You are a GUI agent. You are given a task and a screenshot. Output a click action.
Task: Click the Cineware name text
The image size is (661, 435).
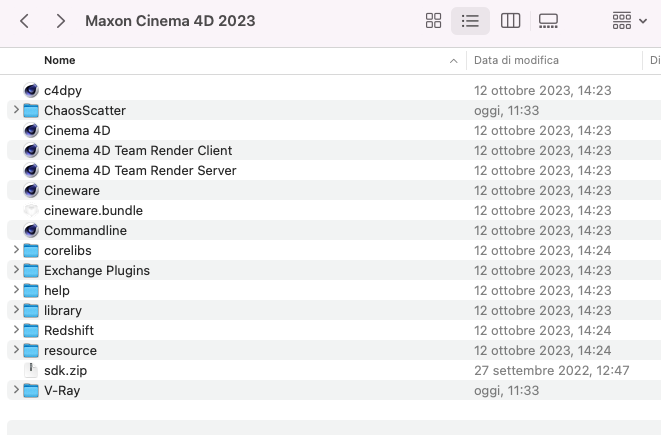[72, 191]
